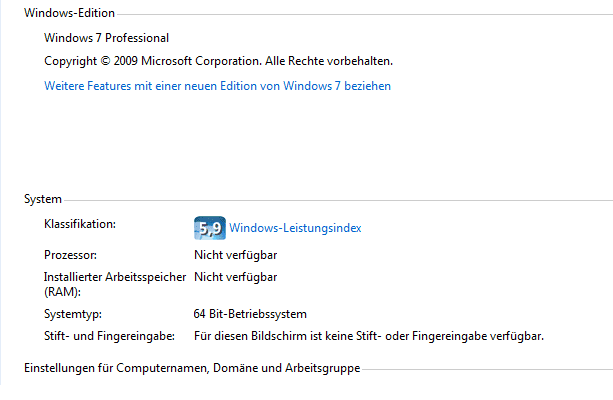Image resolution: width=613 pixels, height=400 pixels.
Task: Open Weitere Features mit einer neuen Edition link
Action: pyautogui.click(x=217, y=86)
